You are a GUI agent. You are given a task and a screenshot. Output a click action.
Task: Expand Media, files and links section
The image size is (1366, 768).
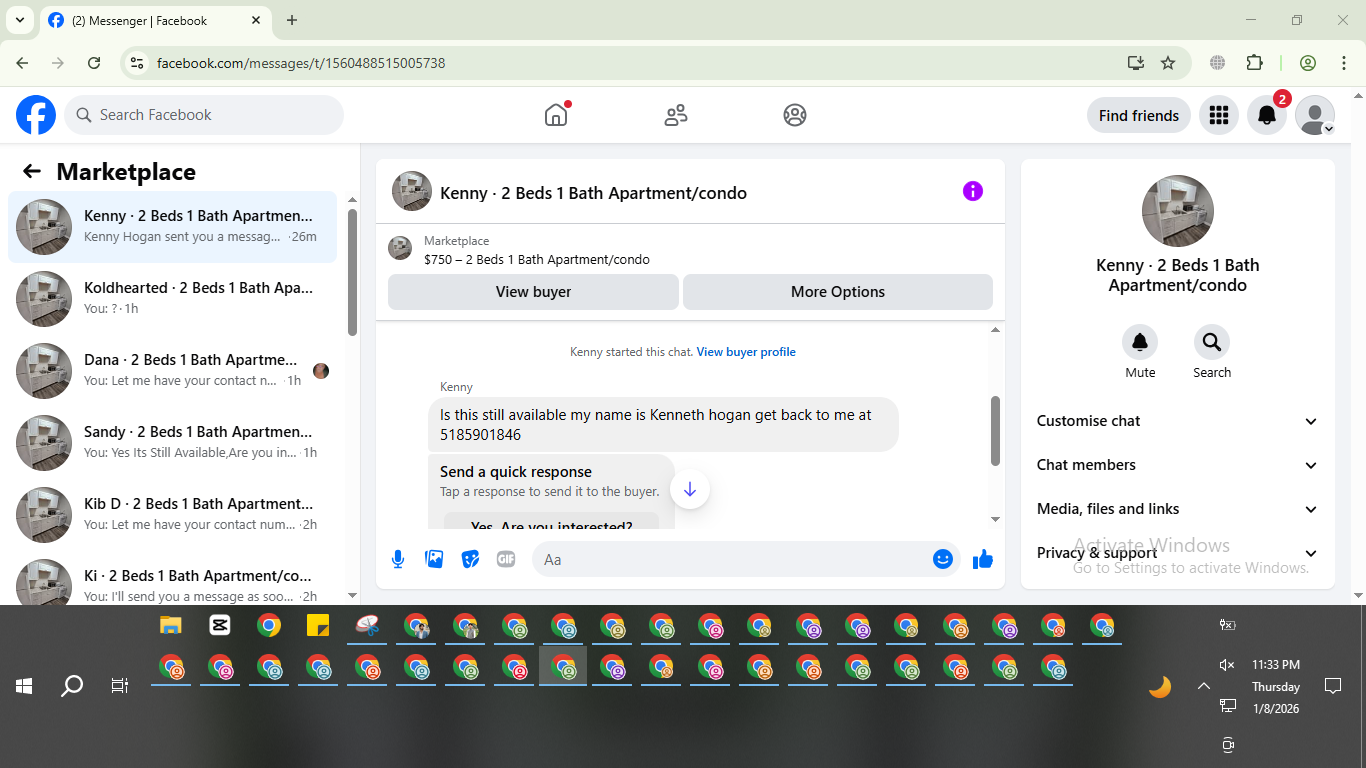tap(1178, 509)
